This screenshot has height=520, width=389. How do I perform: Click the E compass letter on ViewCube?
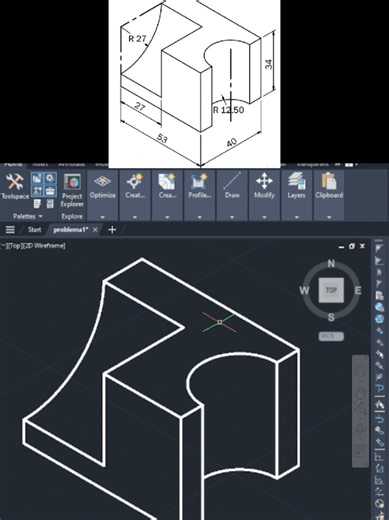[x=358, y=290]
